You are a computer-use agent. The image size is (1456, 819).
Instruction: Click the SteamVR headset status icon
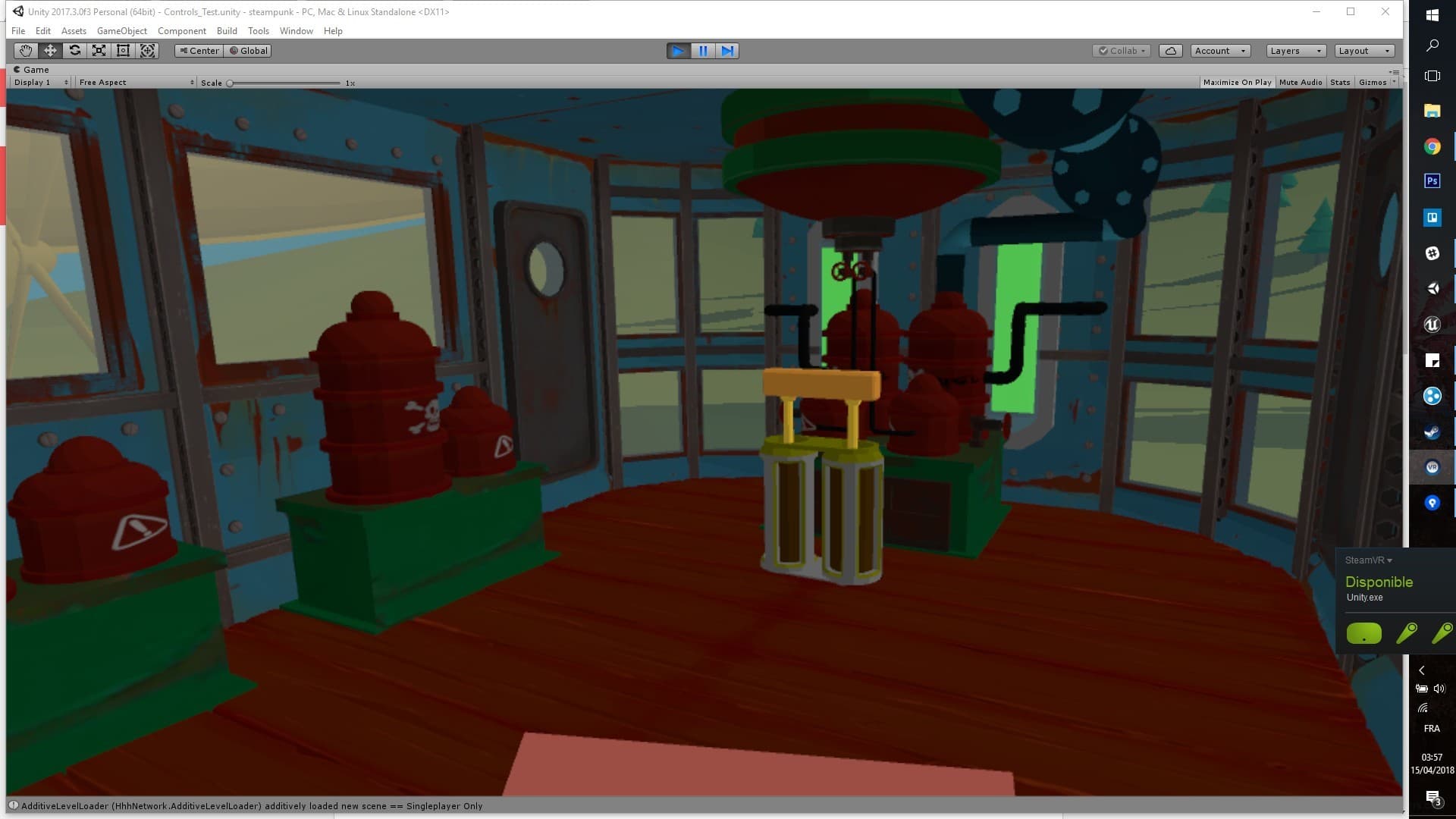click(1364, 633)
